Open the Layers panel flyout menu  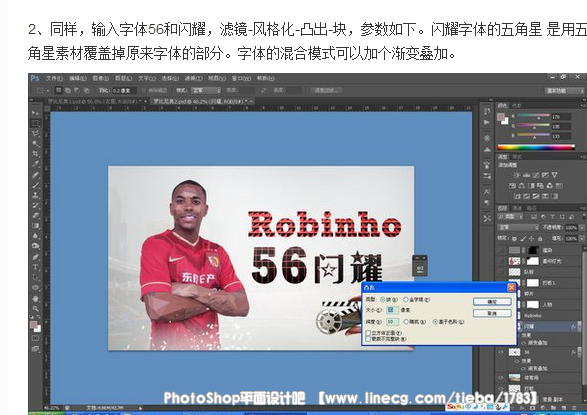(583, 208)
